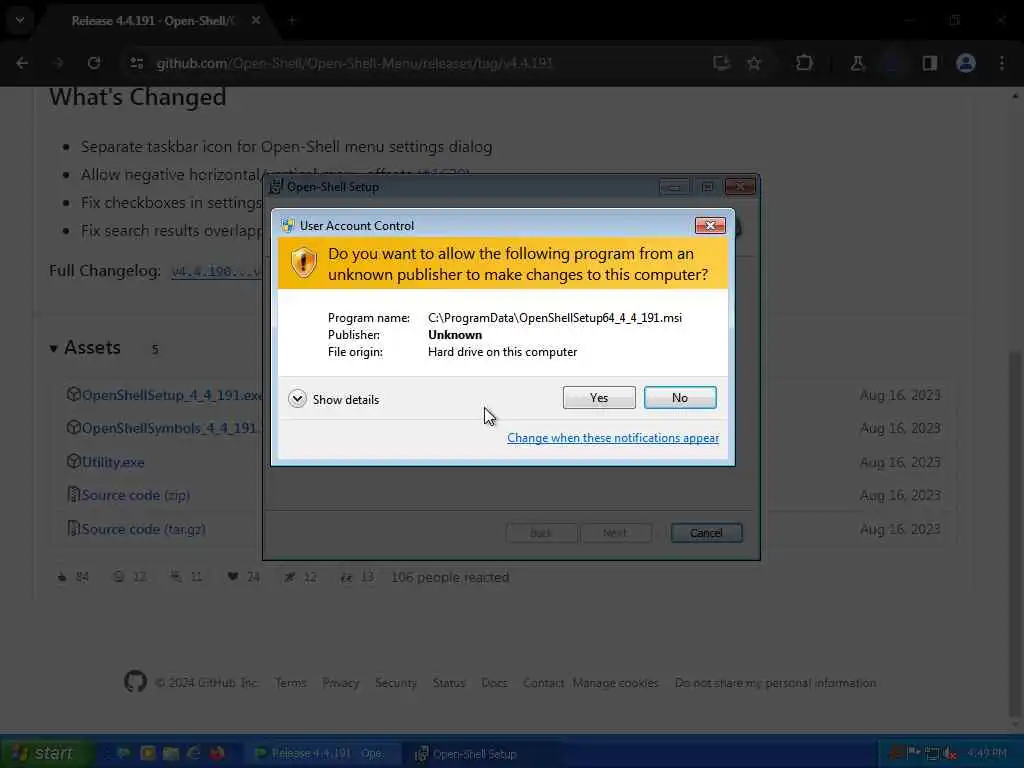Image resolution: width=1024 pixels, height=768 pixels.
Task: Click the eyes reaction count 13
Action: pyautogui.click(x=357, y=577)
